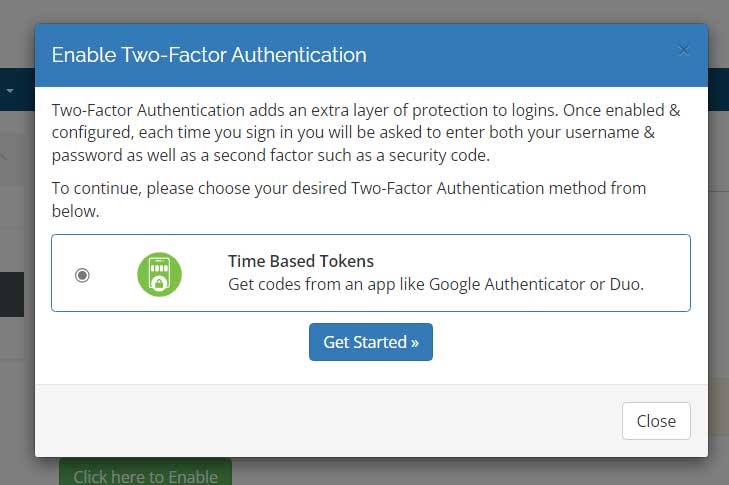Click empty space right of Get Started button

point(560,342)
